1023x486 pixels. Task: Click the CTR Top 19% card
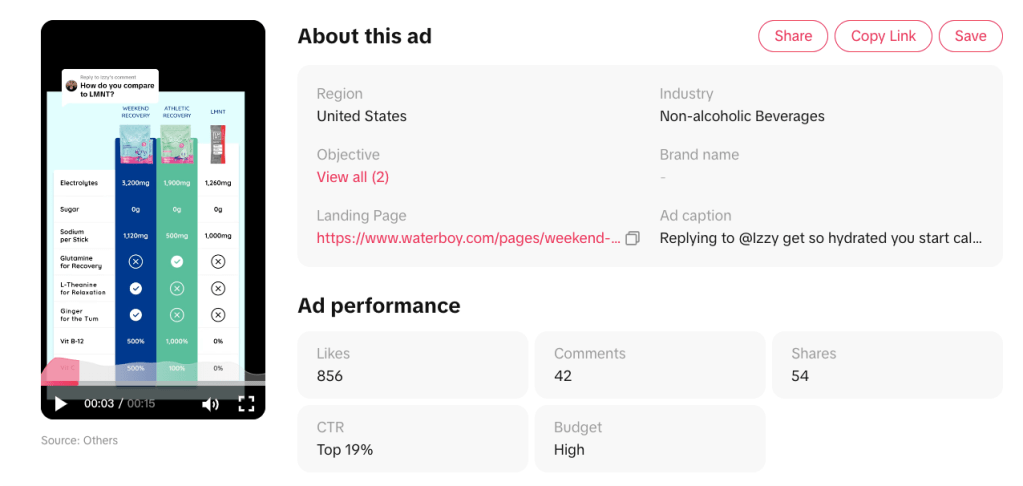(412, 438)
